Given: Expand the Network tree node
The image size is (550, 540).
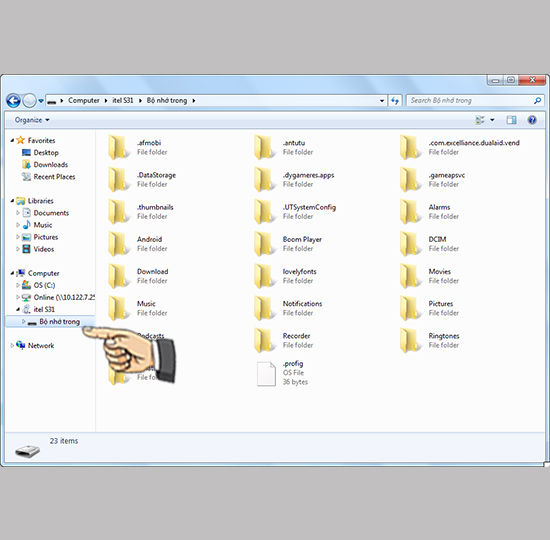Looking at the screenshot, I should point(12,346).
